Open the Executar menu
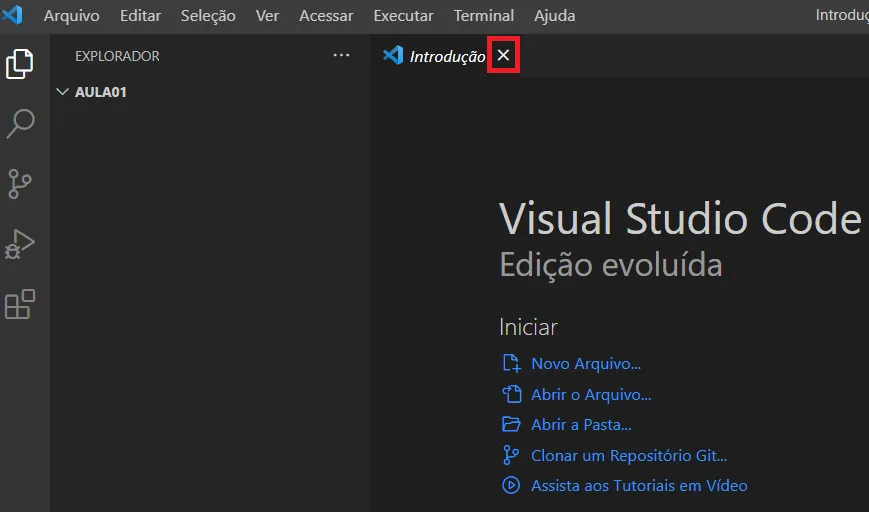The width and height of the screenshot is (869, 512). pos(403,16)
